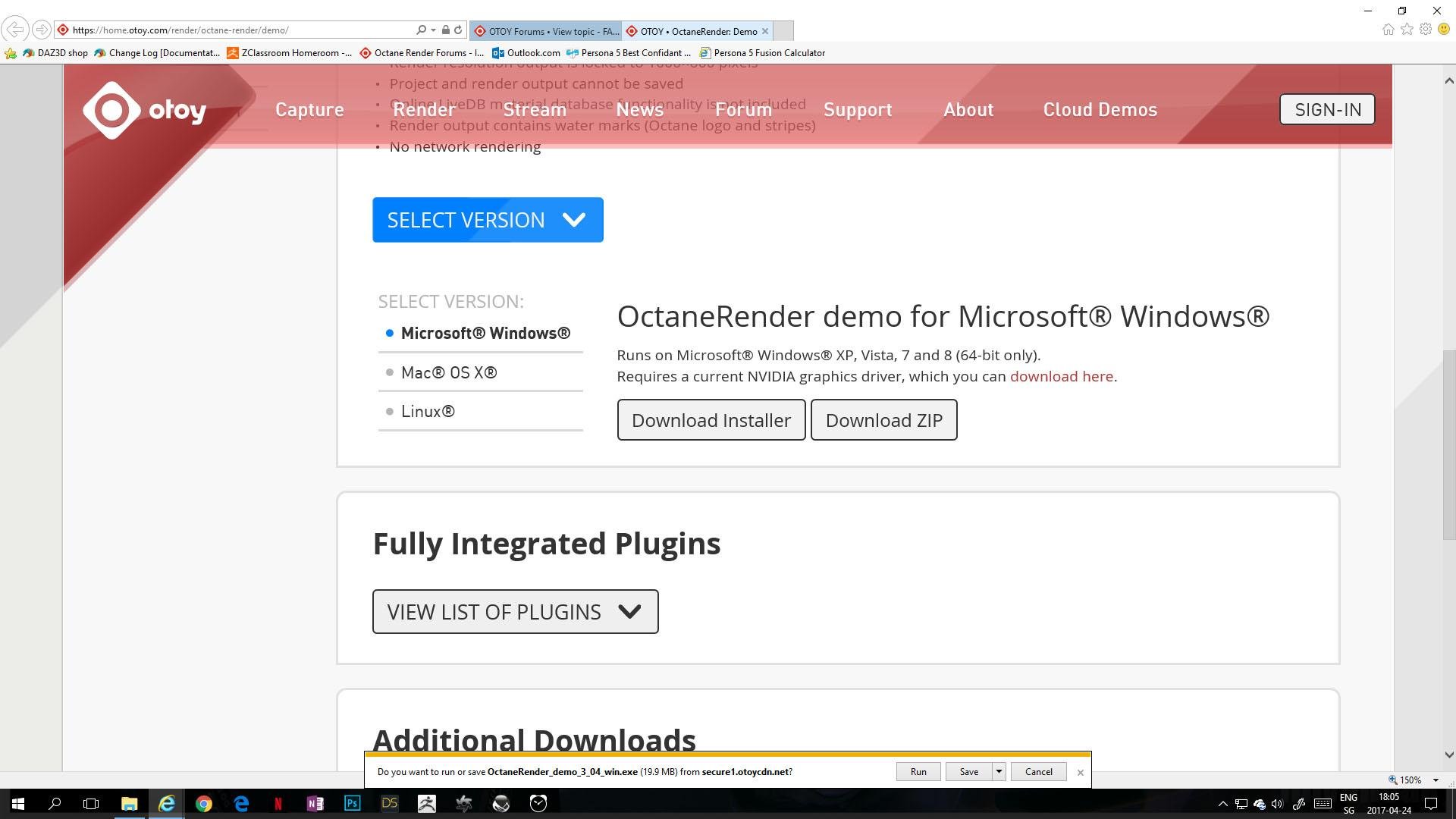Go back using the browser back arrow
The height and width of the screenshot is (819, 1456).
coord(14,30)
